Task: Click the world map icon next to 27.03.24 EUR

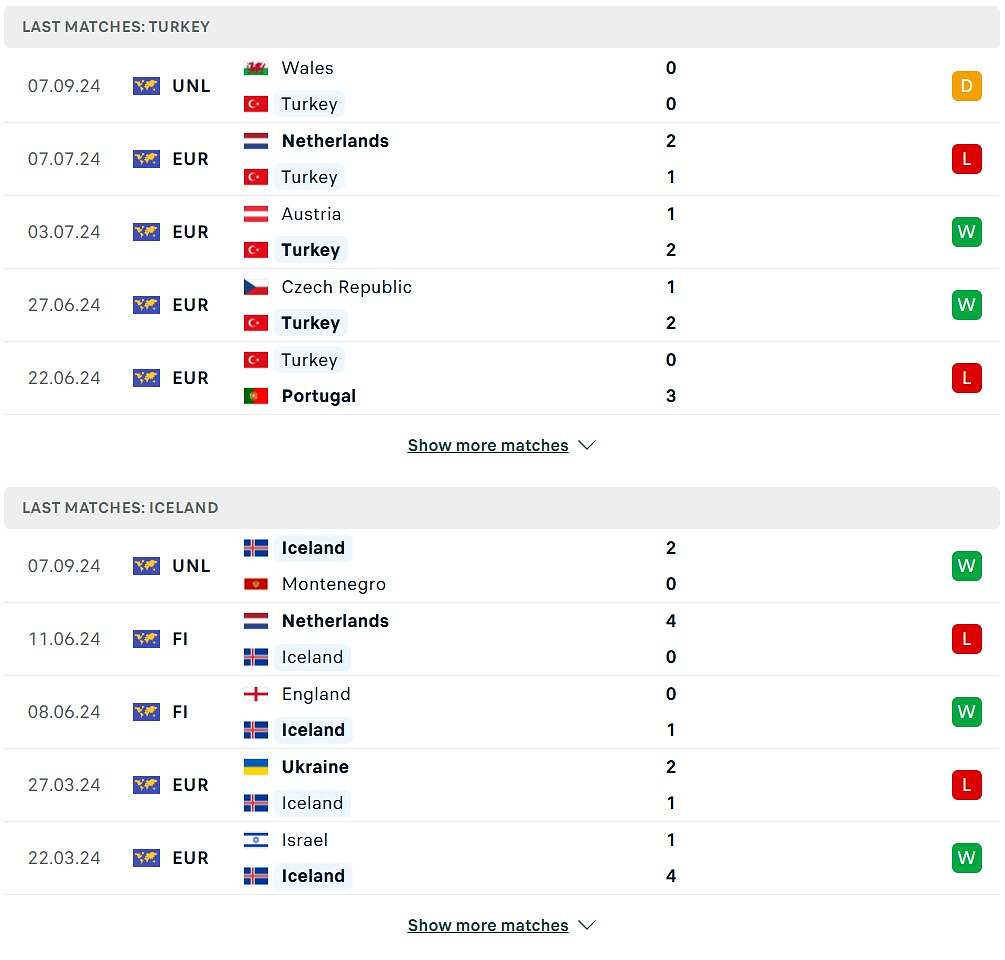Action: pos(146,785)
